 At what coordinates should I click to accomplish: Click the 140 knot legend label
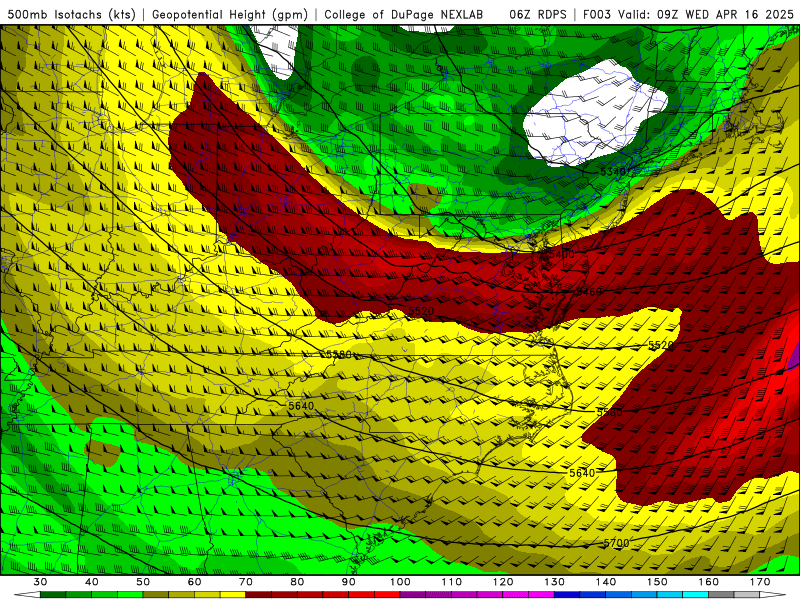pyautogui.click(x=606, y=582)
